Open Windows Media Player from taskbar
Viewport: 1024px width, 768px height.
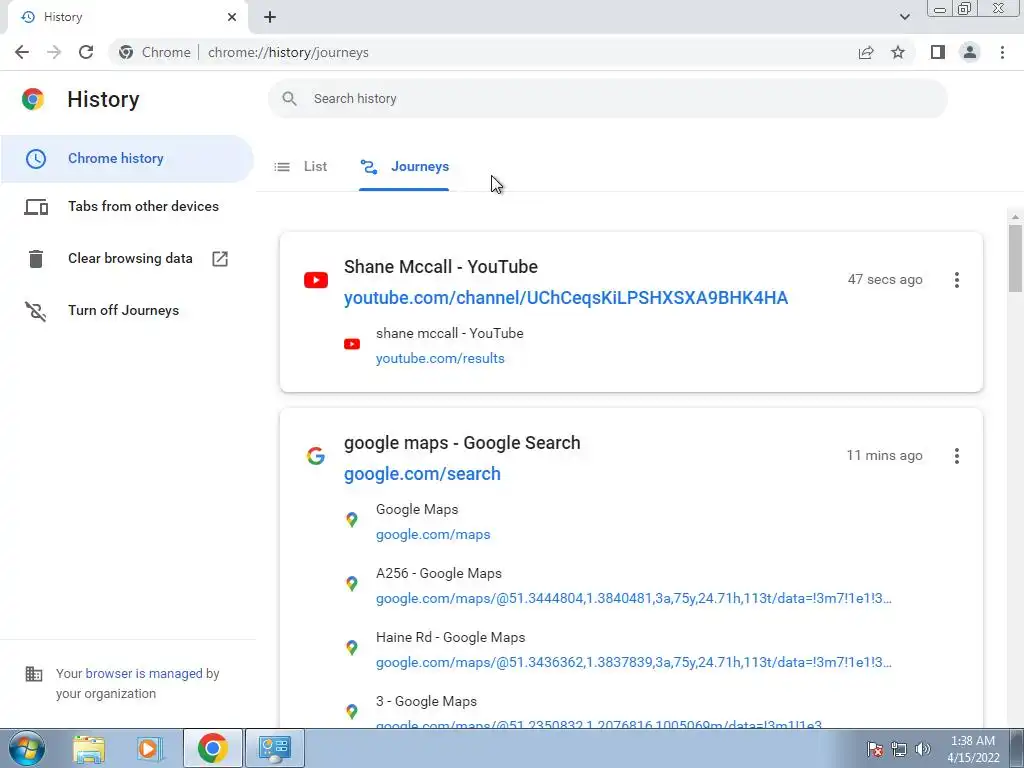coord(148,748)
